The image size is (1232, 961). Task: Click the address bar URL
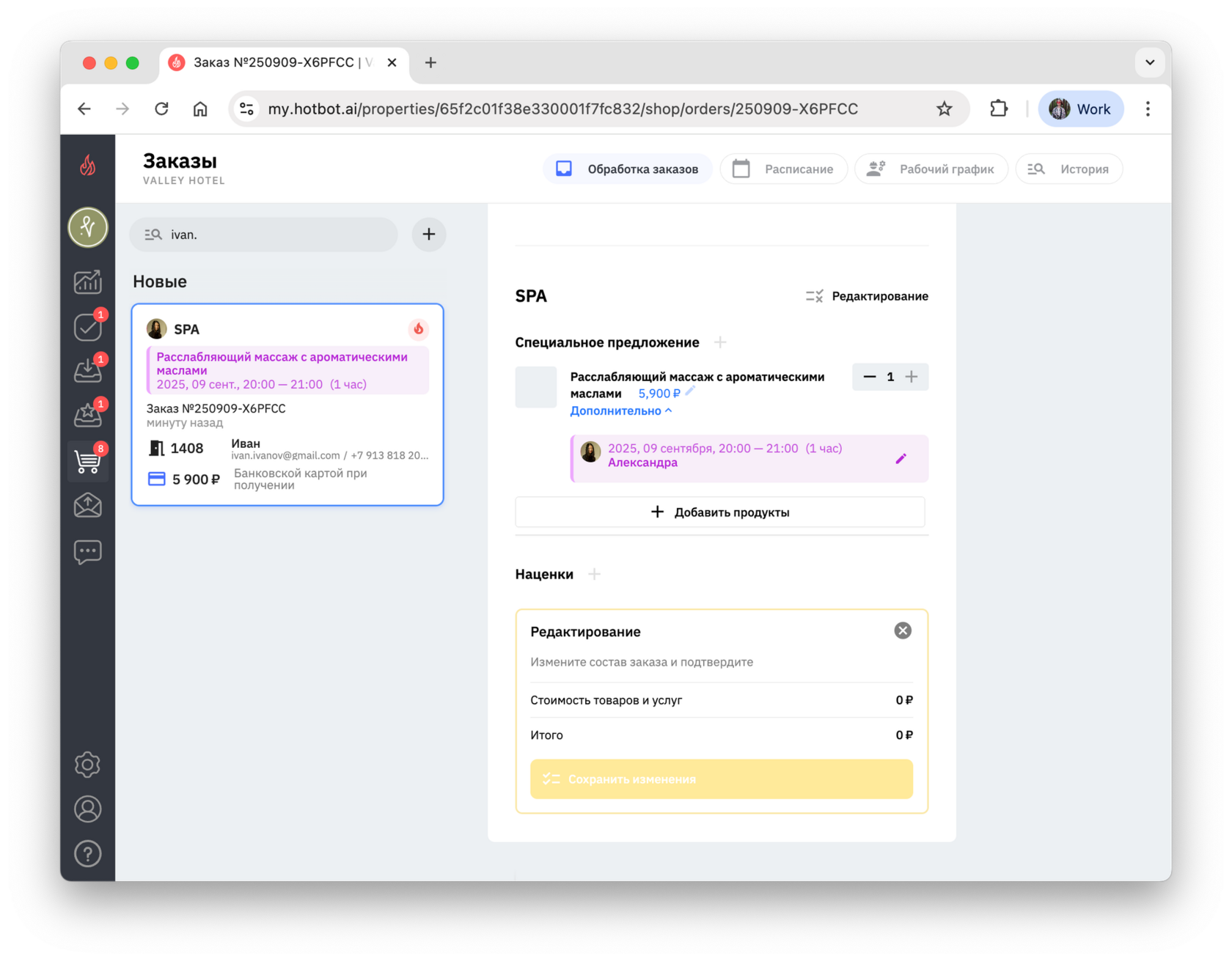coord(562,109)
